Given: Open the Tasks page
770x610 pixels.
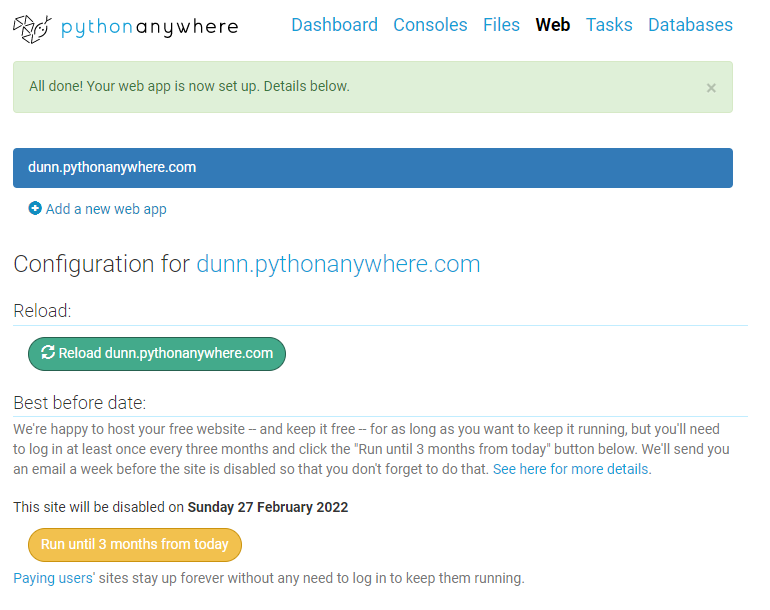Looking at the screenshot, I should tap(609, 25).
